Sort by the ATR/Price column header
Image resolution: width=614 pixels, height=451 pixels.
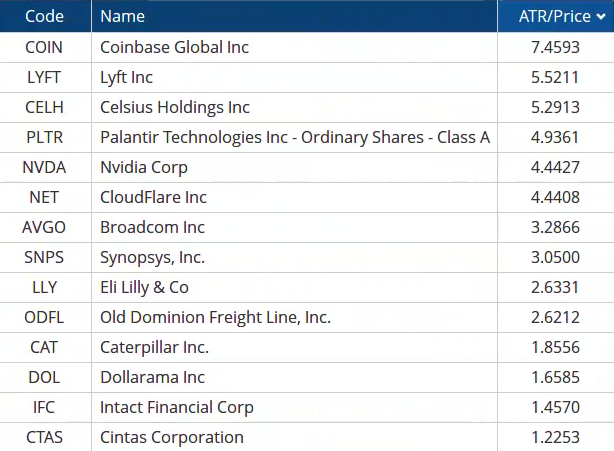click(x=555, y=16)
